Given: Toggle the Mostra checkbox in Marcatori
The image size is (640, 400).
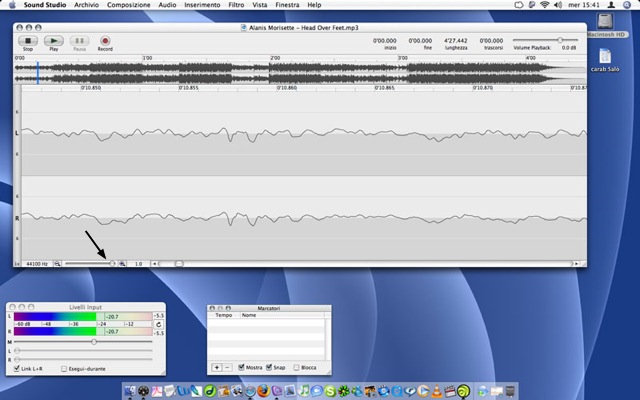Looking at the screenshot, I should click(241, 367).
